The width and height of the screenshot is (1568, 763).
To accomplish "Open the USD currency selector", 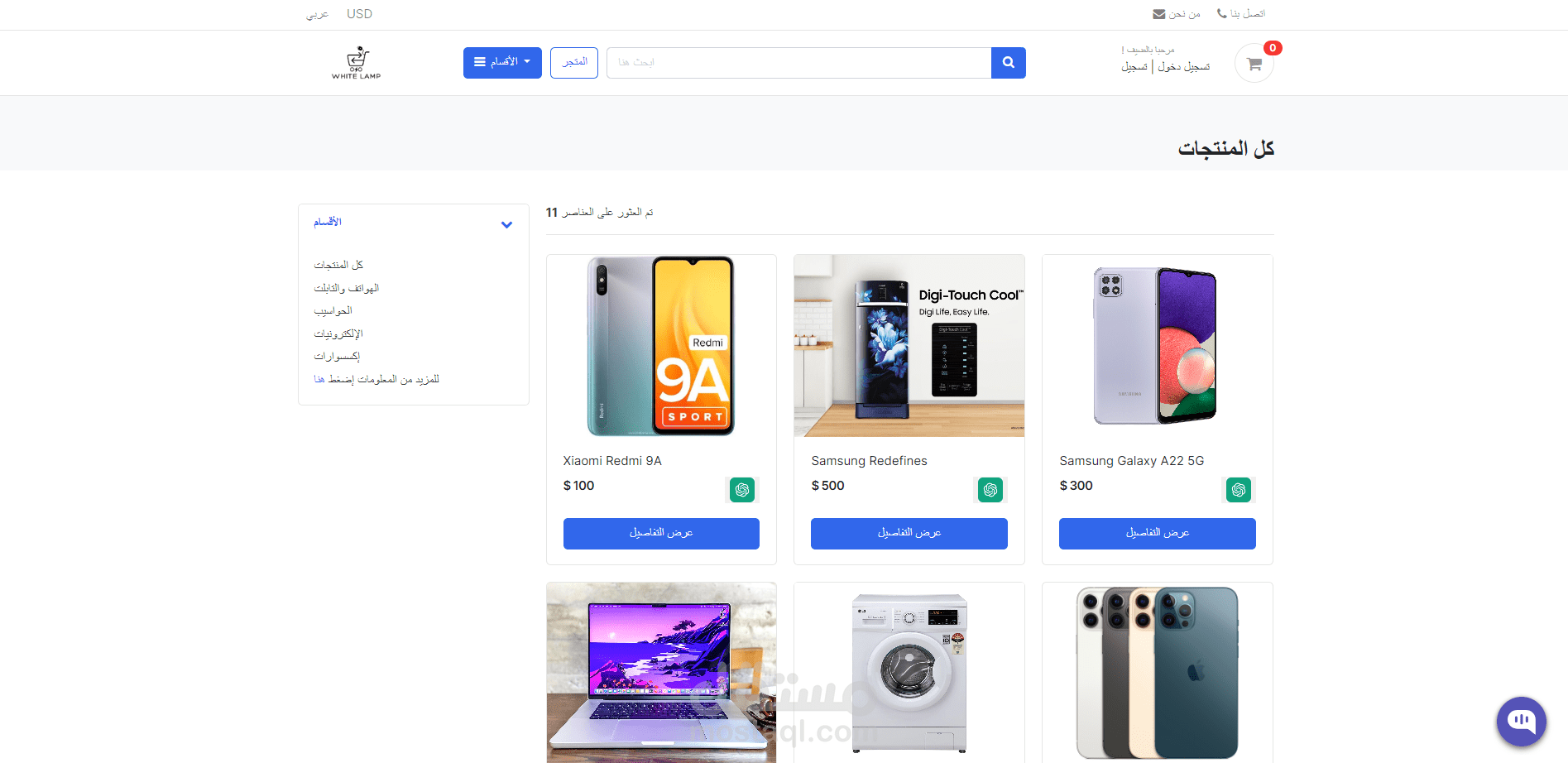I will [x=360, y=14].
